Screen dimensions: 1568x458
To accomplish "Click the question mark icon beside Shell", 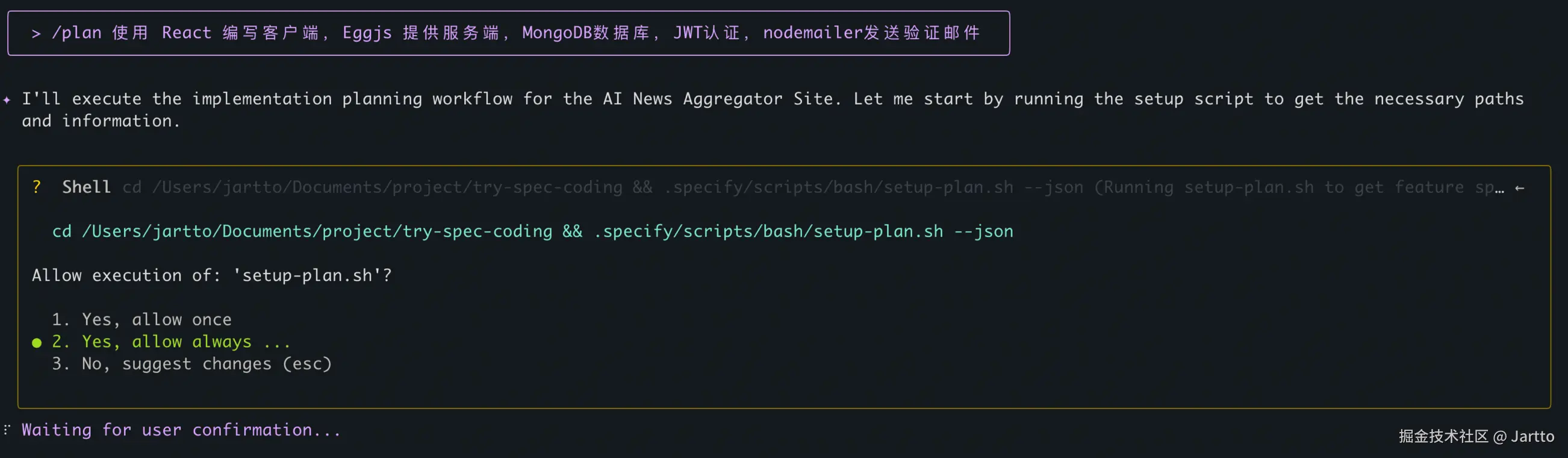I will click(x=37, y=187).
